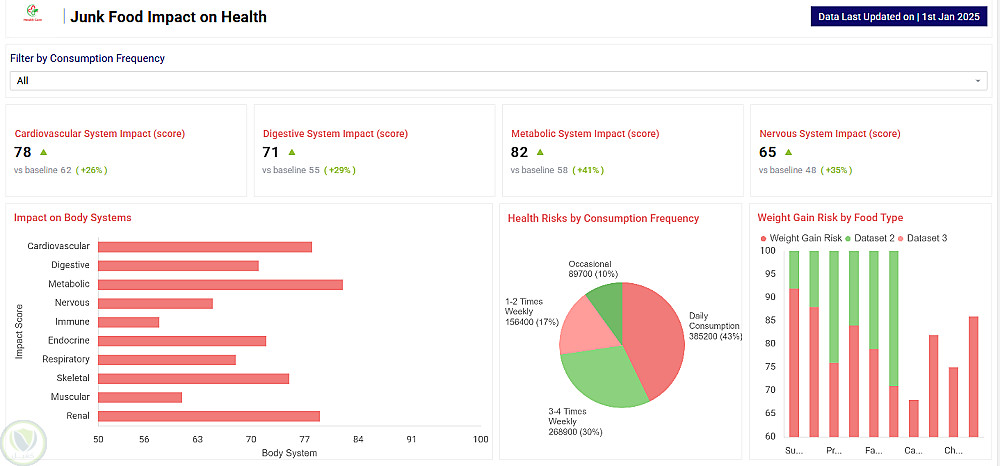Image resolution: width=1000 pixels, height=466 pixels.
Task: Toggle the Dataset 2 legend series
Action: pos(874,238)
